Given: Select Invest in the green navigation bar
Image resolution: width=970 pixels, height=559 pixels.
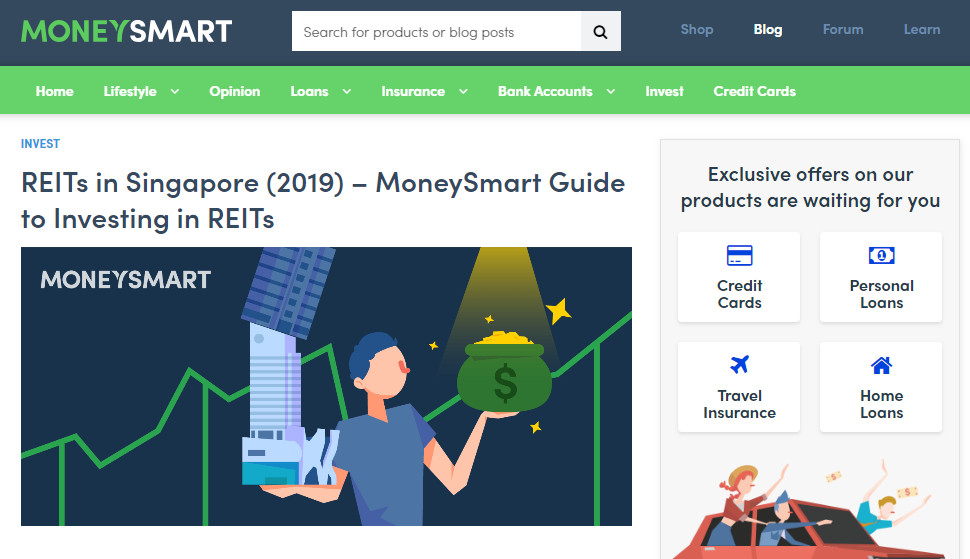Looking at the screenshot, I should pyautogui.click(x=664, y=91).
